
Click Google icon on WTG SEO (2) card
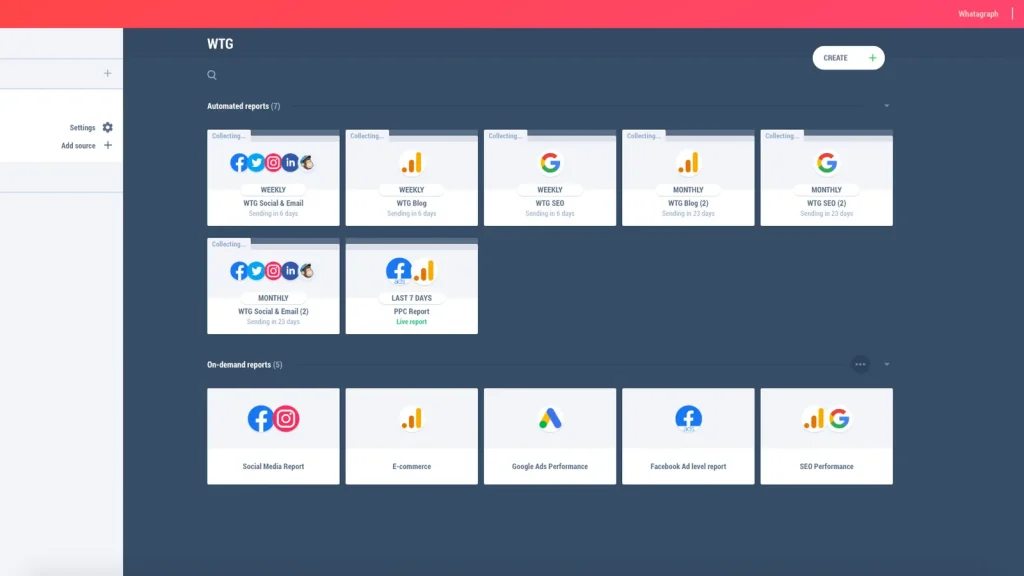coord(827,163)
